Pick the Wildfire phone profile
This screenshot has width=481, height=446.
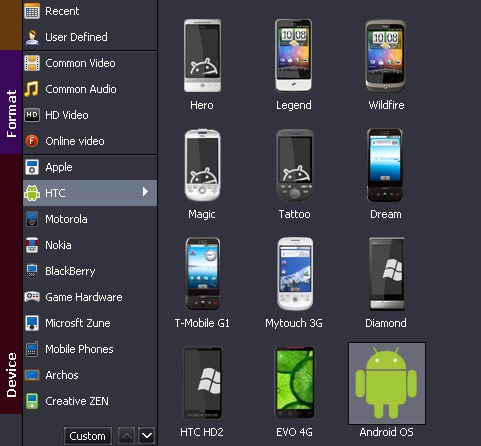click(385, 56)
